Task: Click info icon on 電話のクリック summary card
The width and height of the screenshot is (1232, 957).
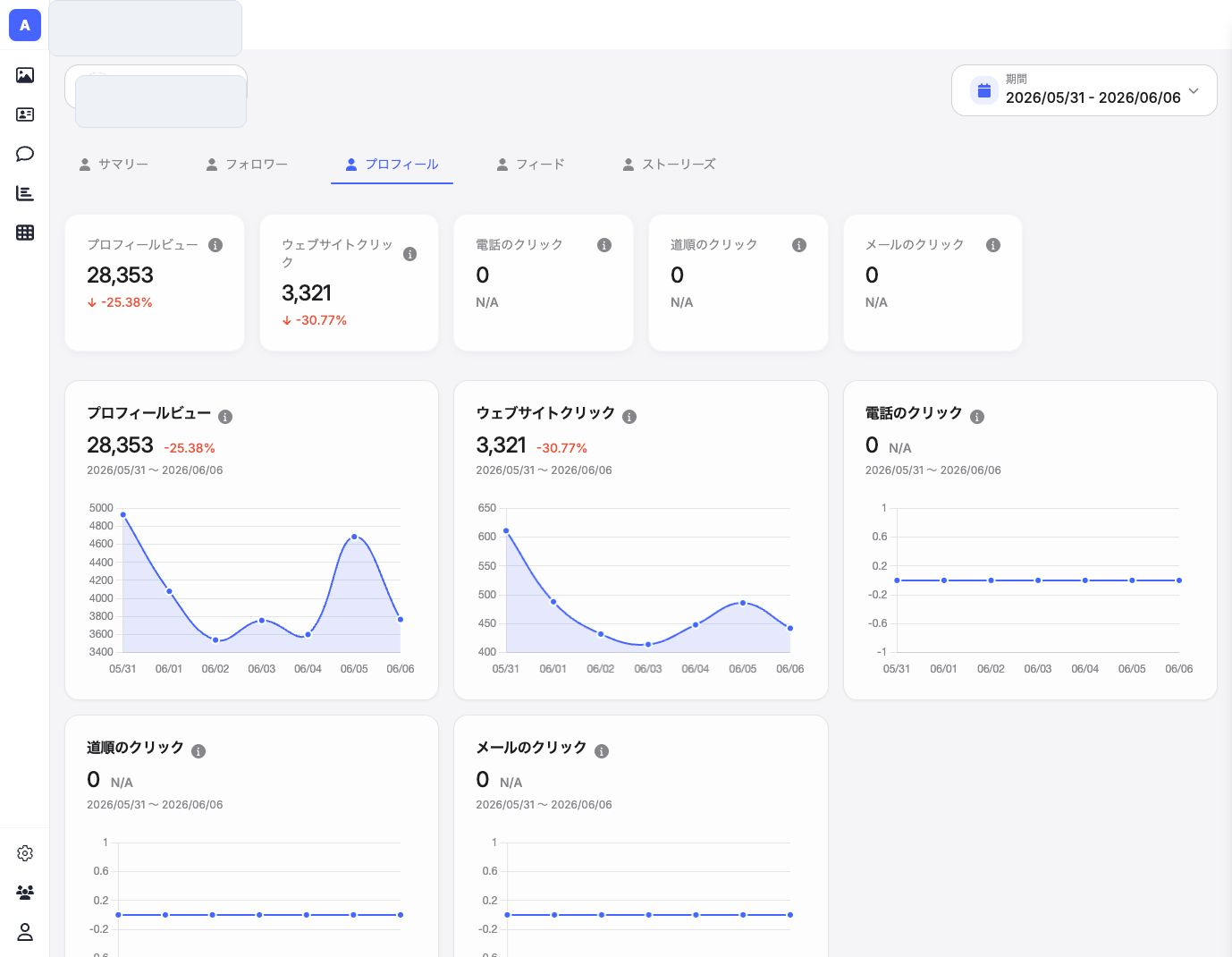Action: pyautogui.click(x=604, y=245)
